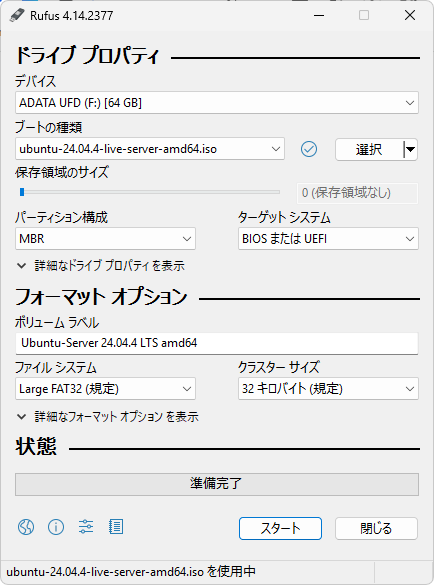Open the デバイス dropdown showing ADATA UFD
The width and height of the screenshot is (434, 585).
pyautogui.click(x=217, y=103)
